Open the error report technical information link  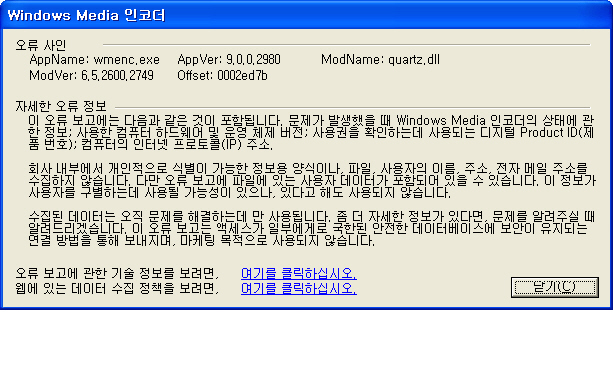point(299,273)
